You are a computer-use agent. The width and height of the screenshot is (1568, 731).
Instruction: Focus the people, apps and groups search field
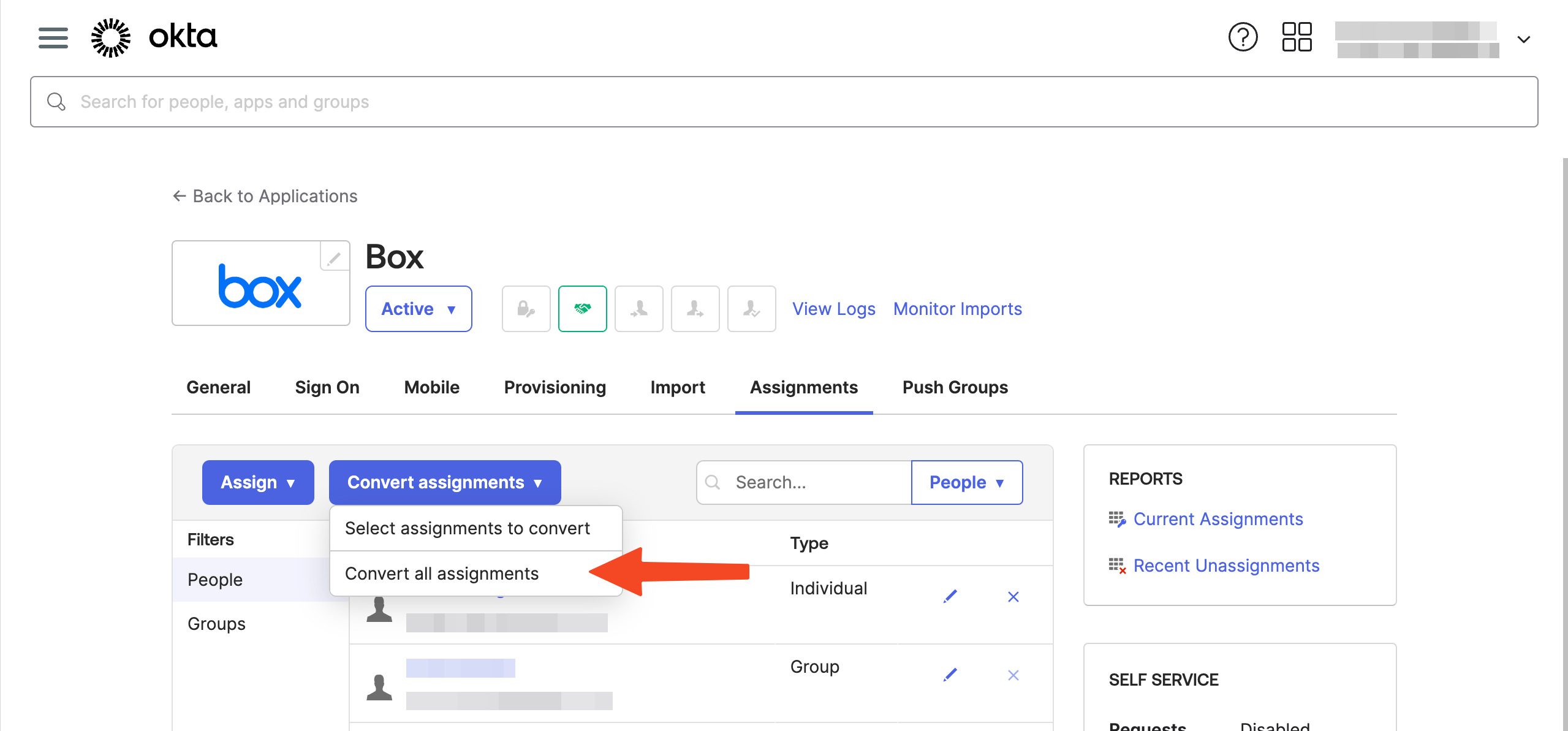784,102
